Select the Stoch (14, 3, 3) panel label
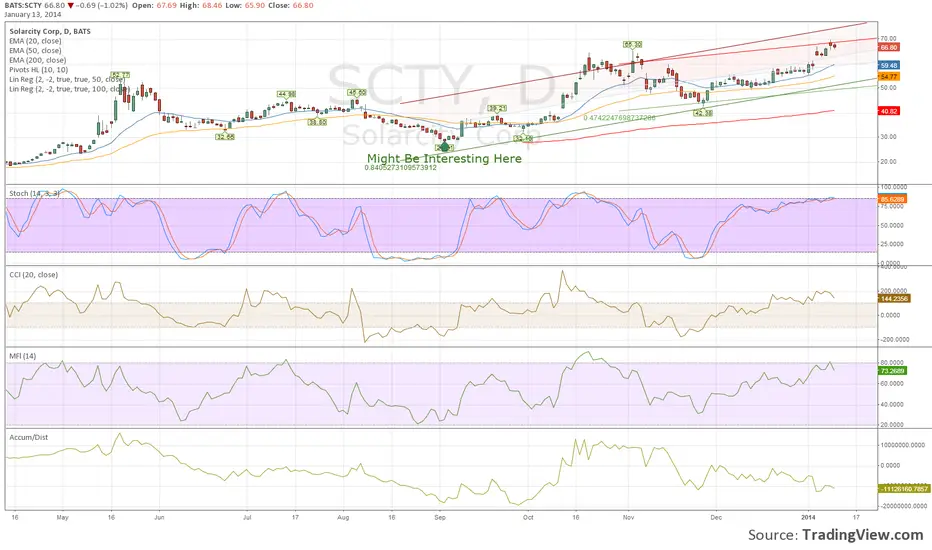Image resolution: width=932 pixels, height=550 pixels. [x=34, y=193]
